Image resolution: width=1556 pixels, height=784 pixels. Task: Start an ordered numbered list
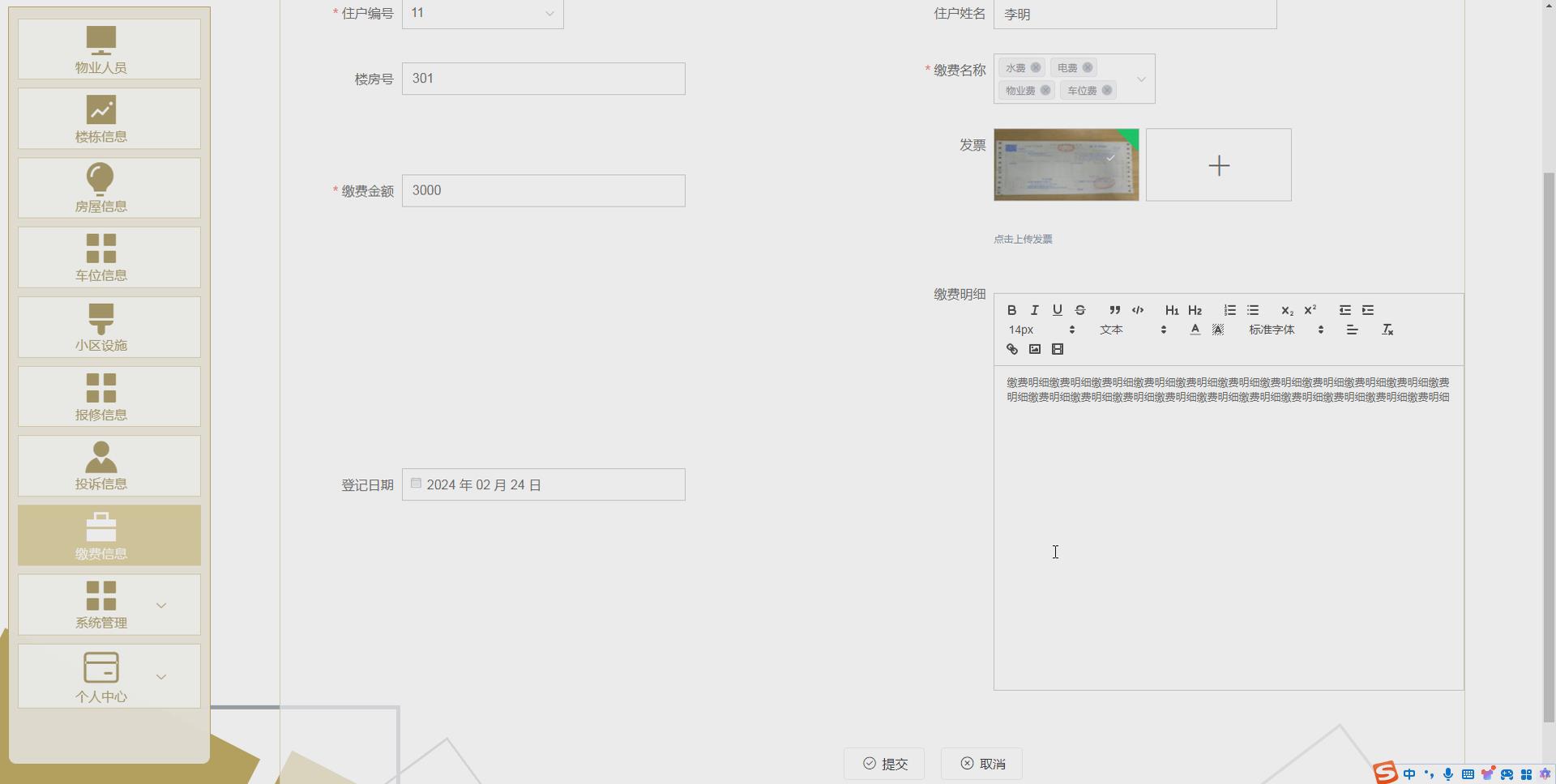click(x=1229, y=310)
